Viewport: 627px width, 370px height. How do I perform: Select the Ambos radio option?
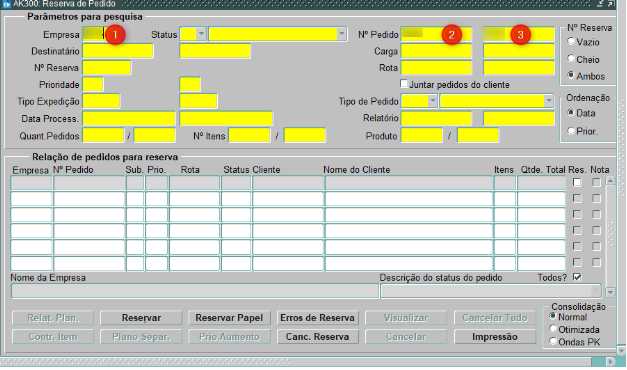pos(571,75)
